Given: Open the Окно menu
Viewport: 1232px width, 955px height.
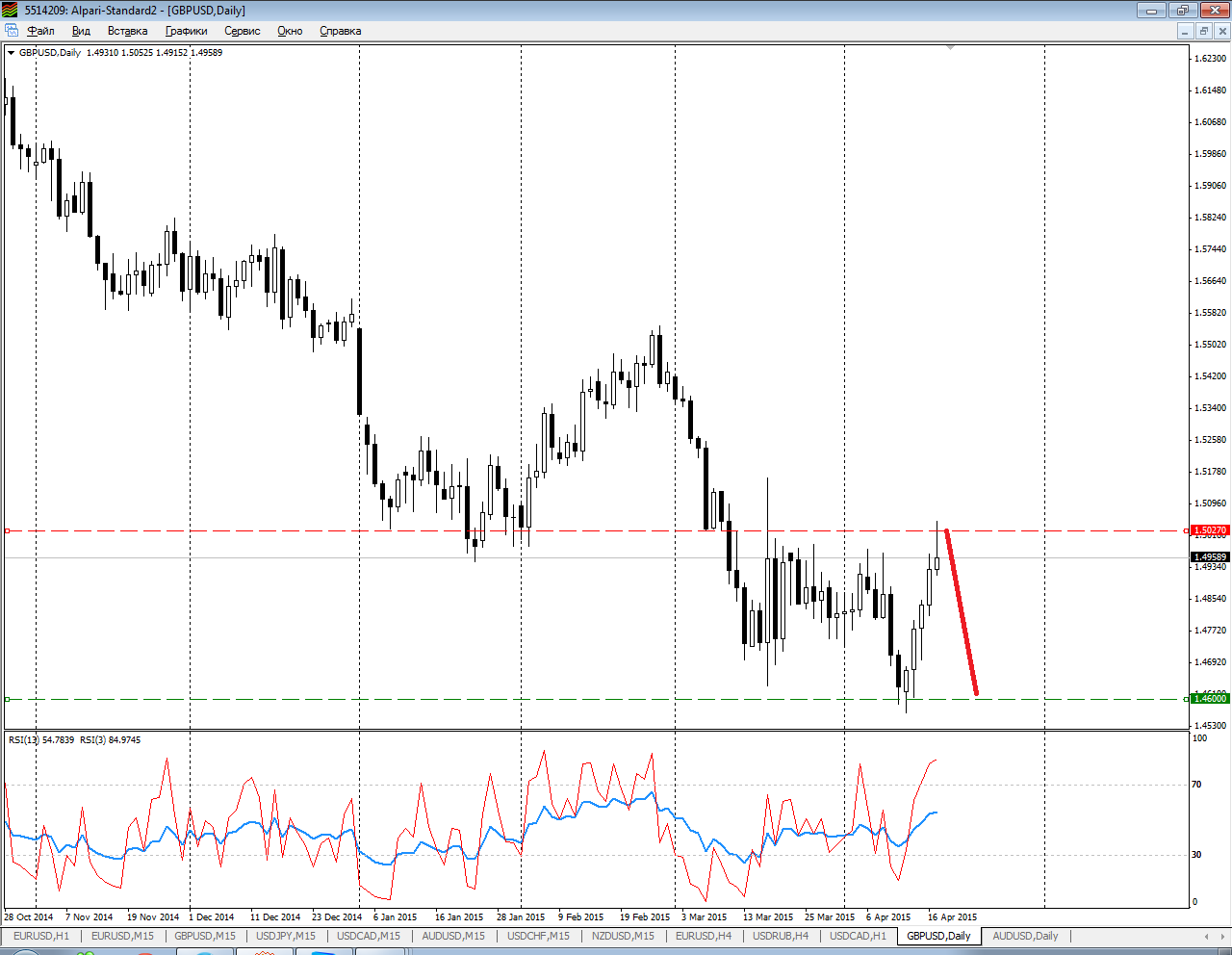Looking at the screenshot, I should tap(290, 31).
